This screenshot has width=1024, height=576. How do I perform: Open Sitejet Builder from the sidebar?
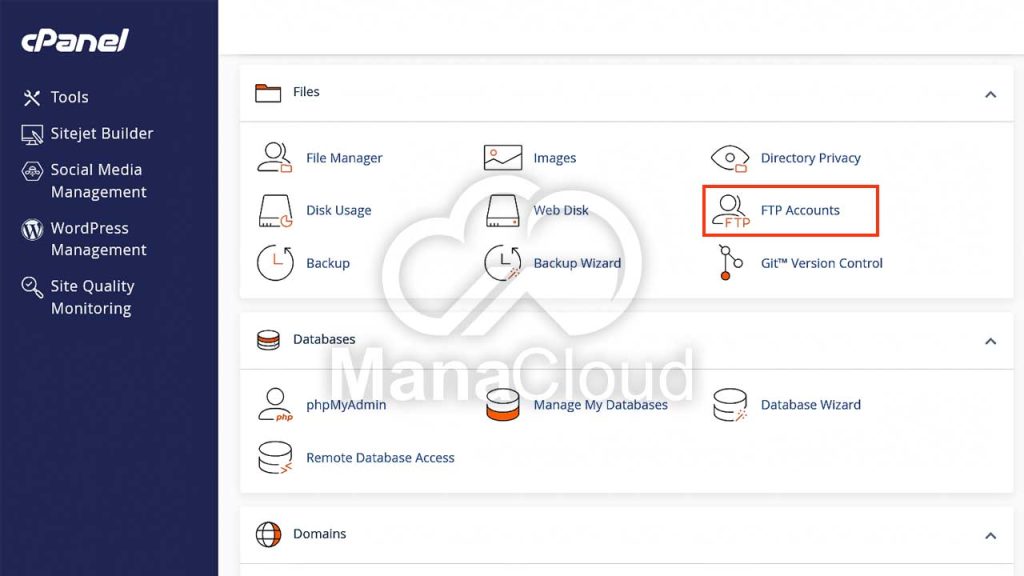click(102, 133)
